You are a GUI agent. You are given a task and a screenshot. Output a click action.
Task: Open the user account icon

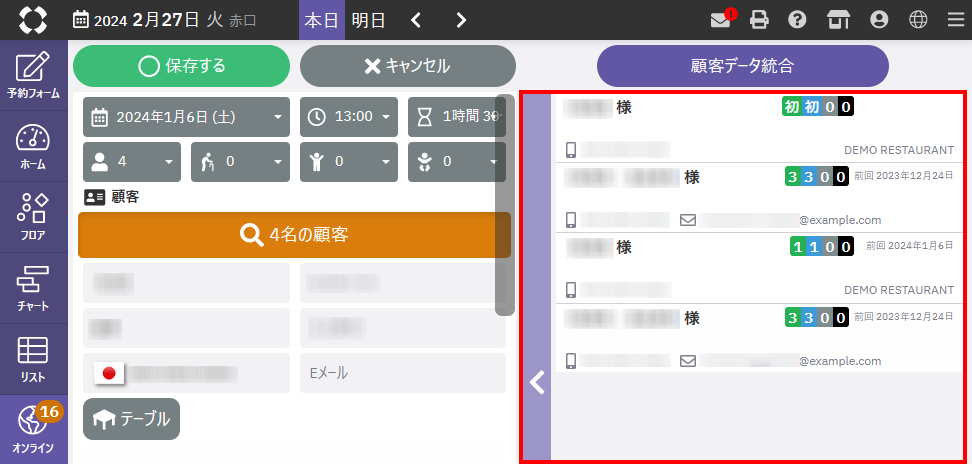879,19
